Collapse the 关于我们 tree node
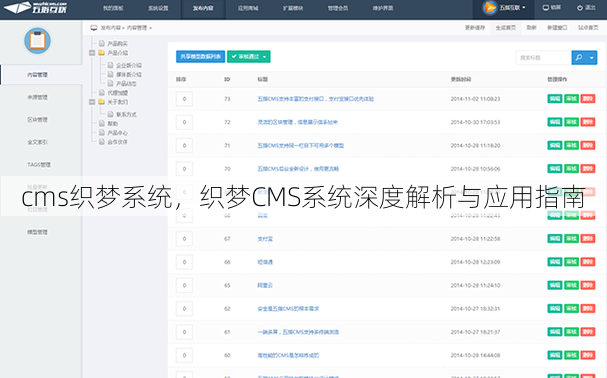The image size is (607, 378). [x=92, y=102]
